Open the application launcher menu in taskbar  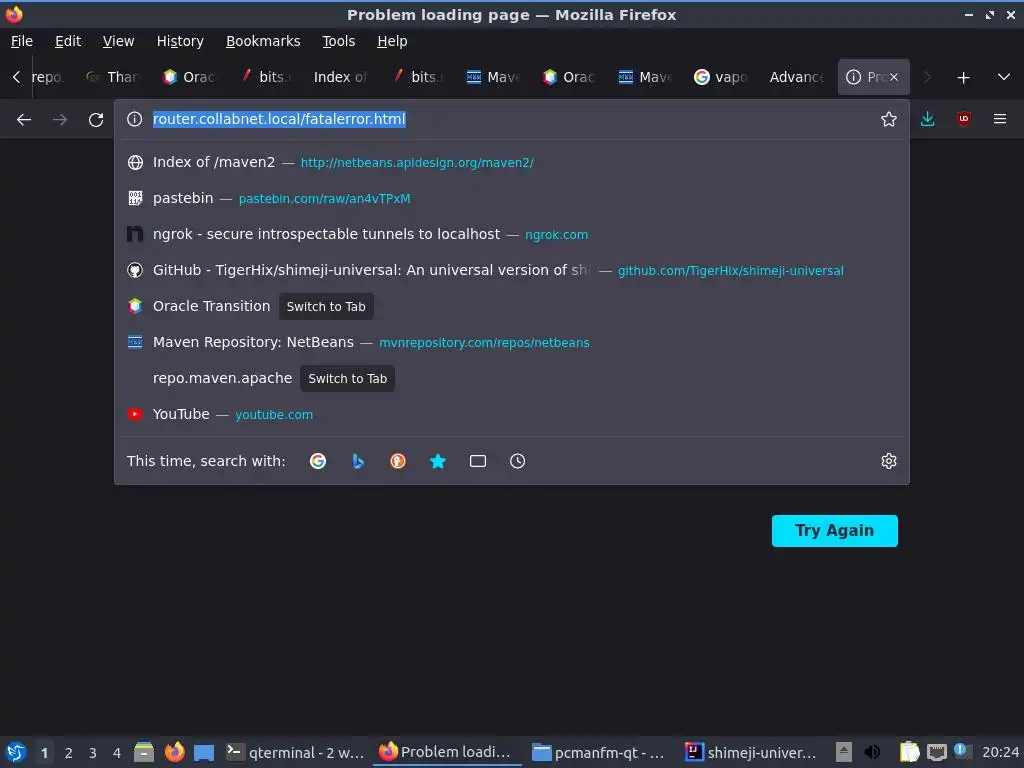(16, 752)
